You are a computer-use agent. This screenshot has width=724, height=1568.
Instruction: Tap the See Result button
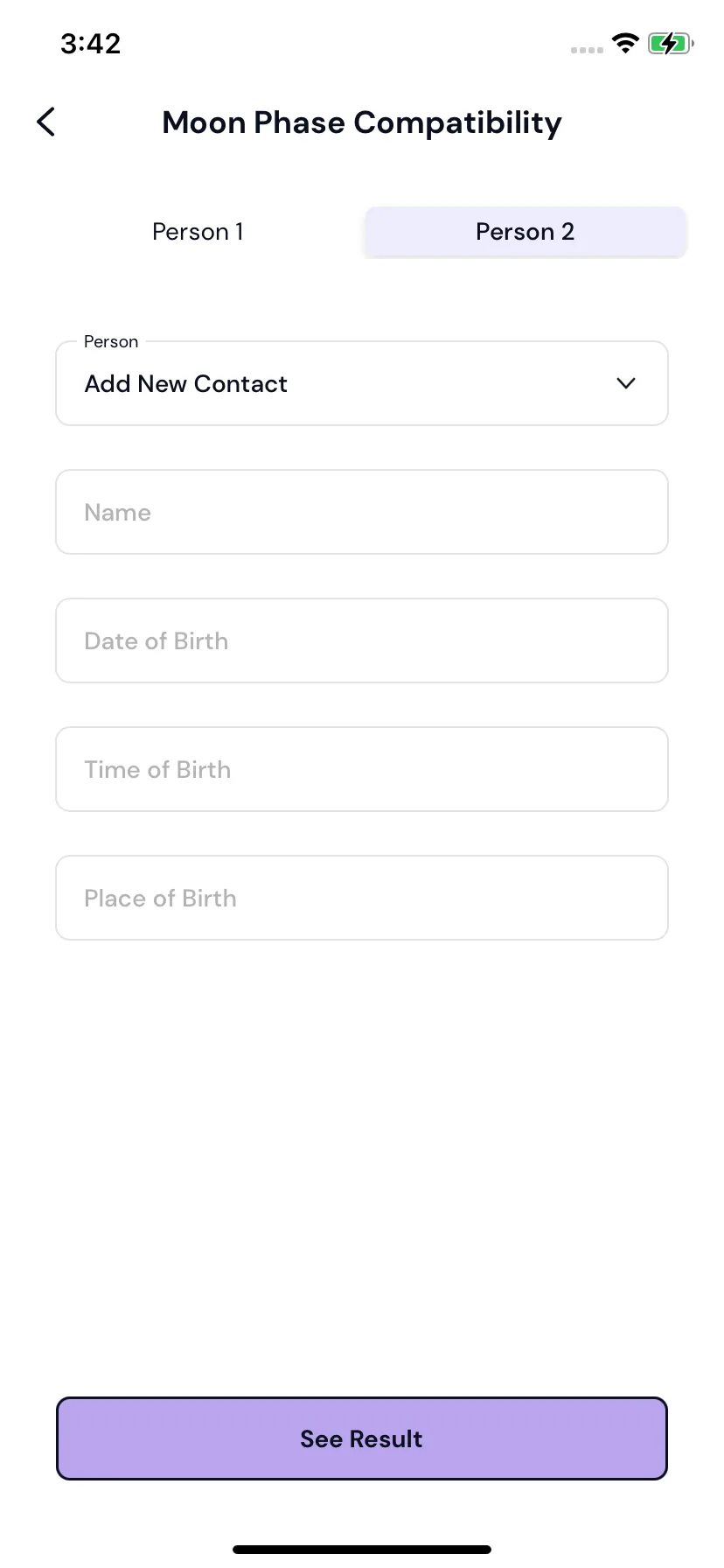362,1438
